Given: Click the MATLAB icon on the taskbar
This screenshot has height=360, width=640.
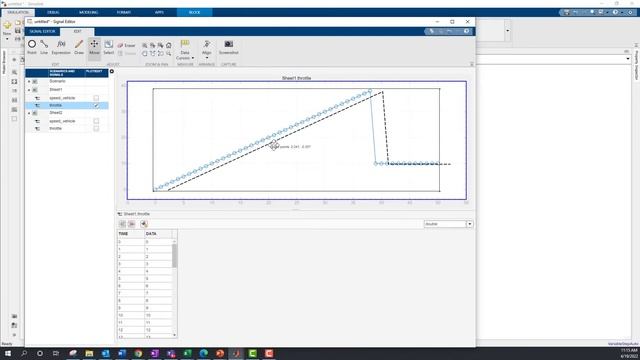Looking at the screenshot, I should pos(236,353).
